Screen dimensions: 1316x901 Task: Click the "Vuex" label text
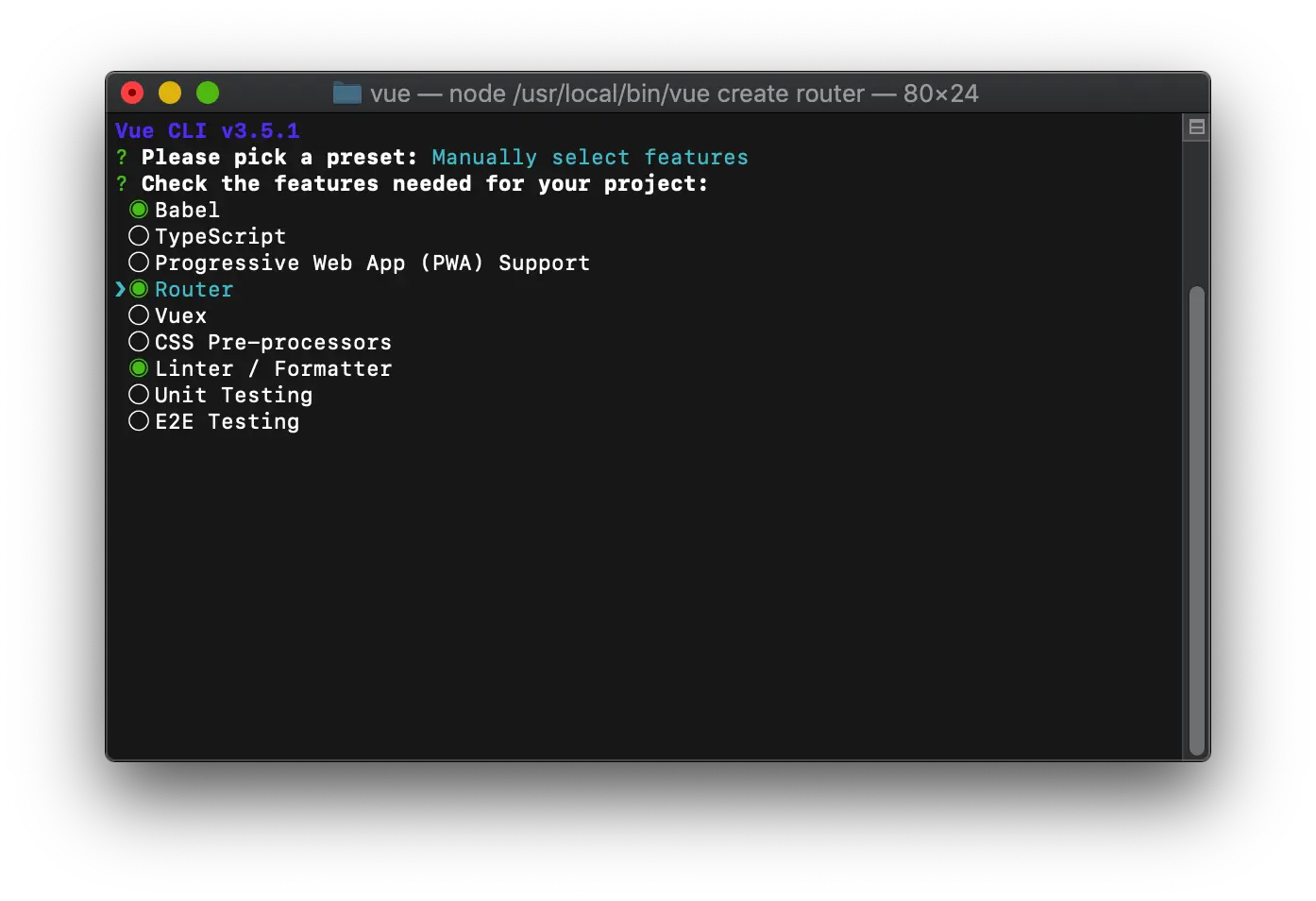pyautogui.click(x=180, y=315)
